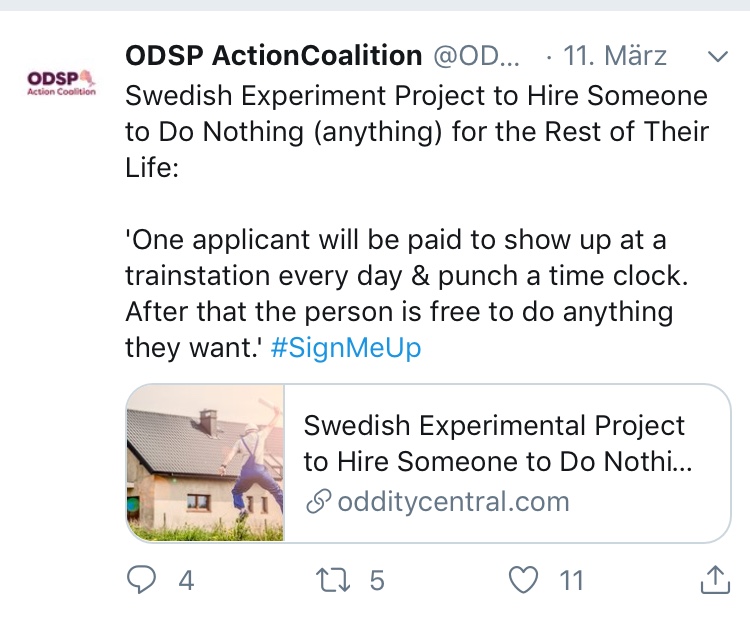Click the retweet count number 5
750x624 pixels.
pos(377,579)
